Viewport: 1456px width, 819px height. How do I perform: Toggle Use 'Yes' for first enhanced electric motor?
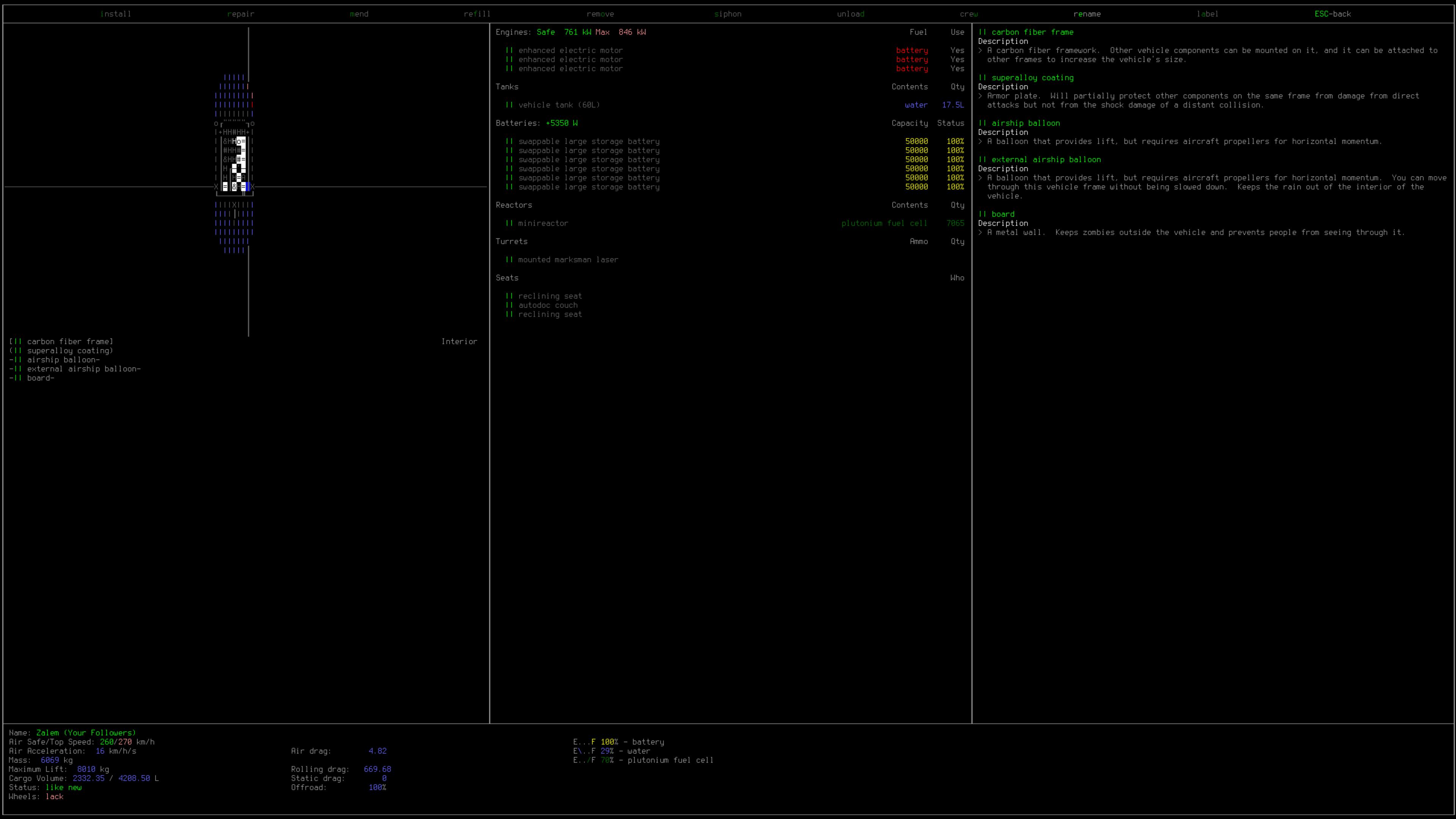point(957,50)
